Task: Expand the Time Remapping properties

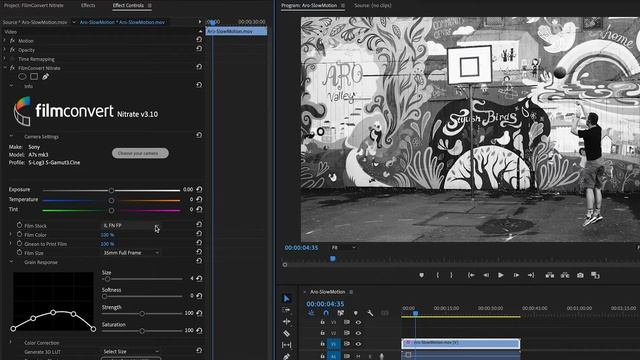Action: point(5,59)
